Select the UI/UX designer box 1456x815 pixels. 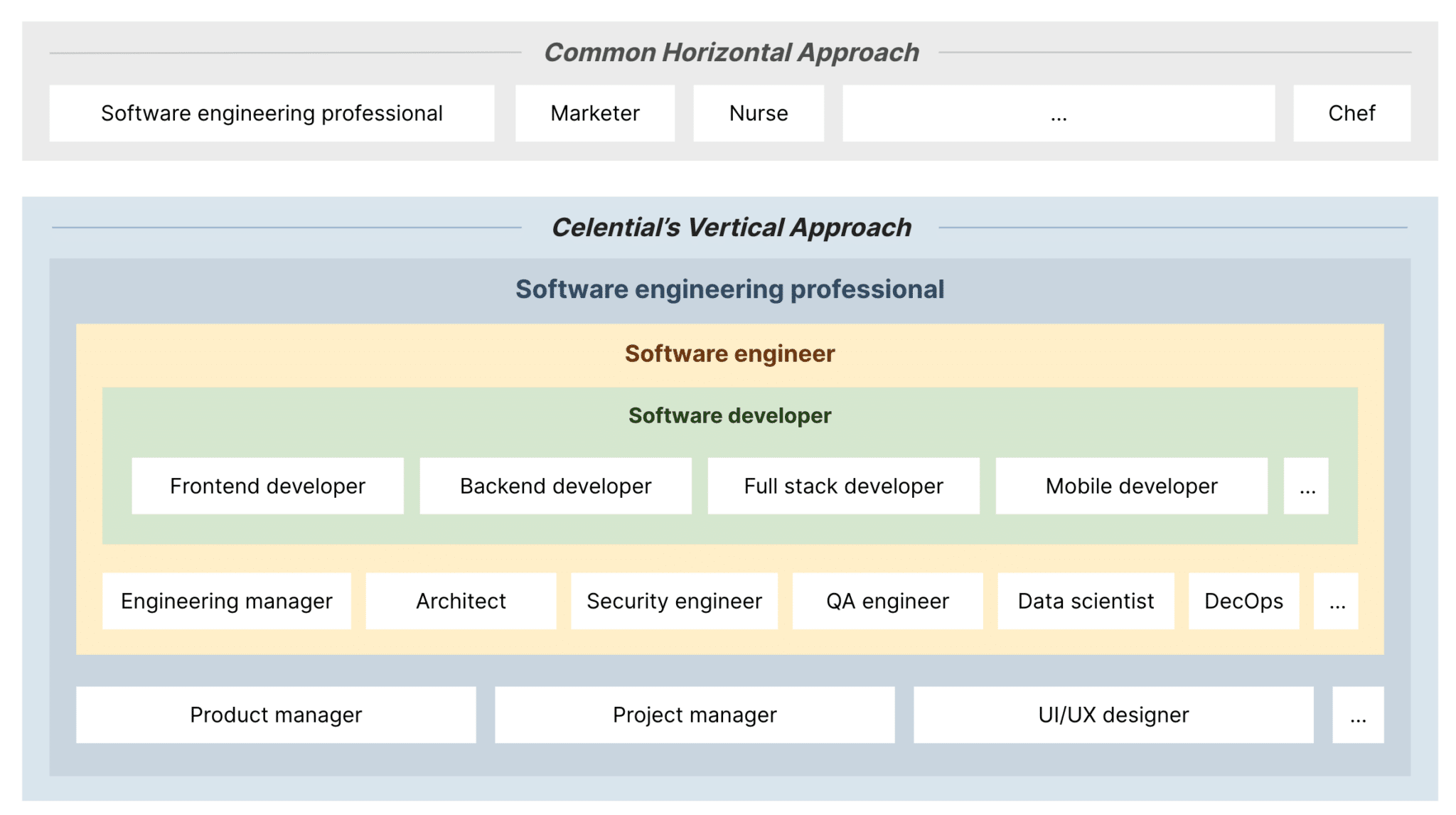pyautogui.click(x=1113, y=715)
